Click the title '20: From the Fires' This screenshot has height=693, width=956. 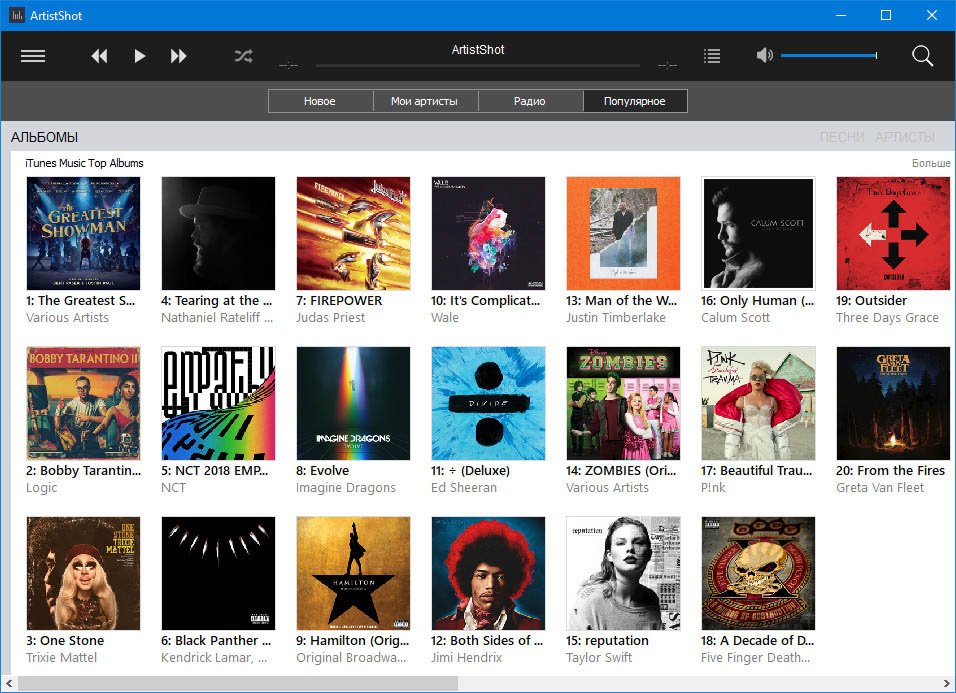click(890, 471)
